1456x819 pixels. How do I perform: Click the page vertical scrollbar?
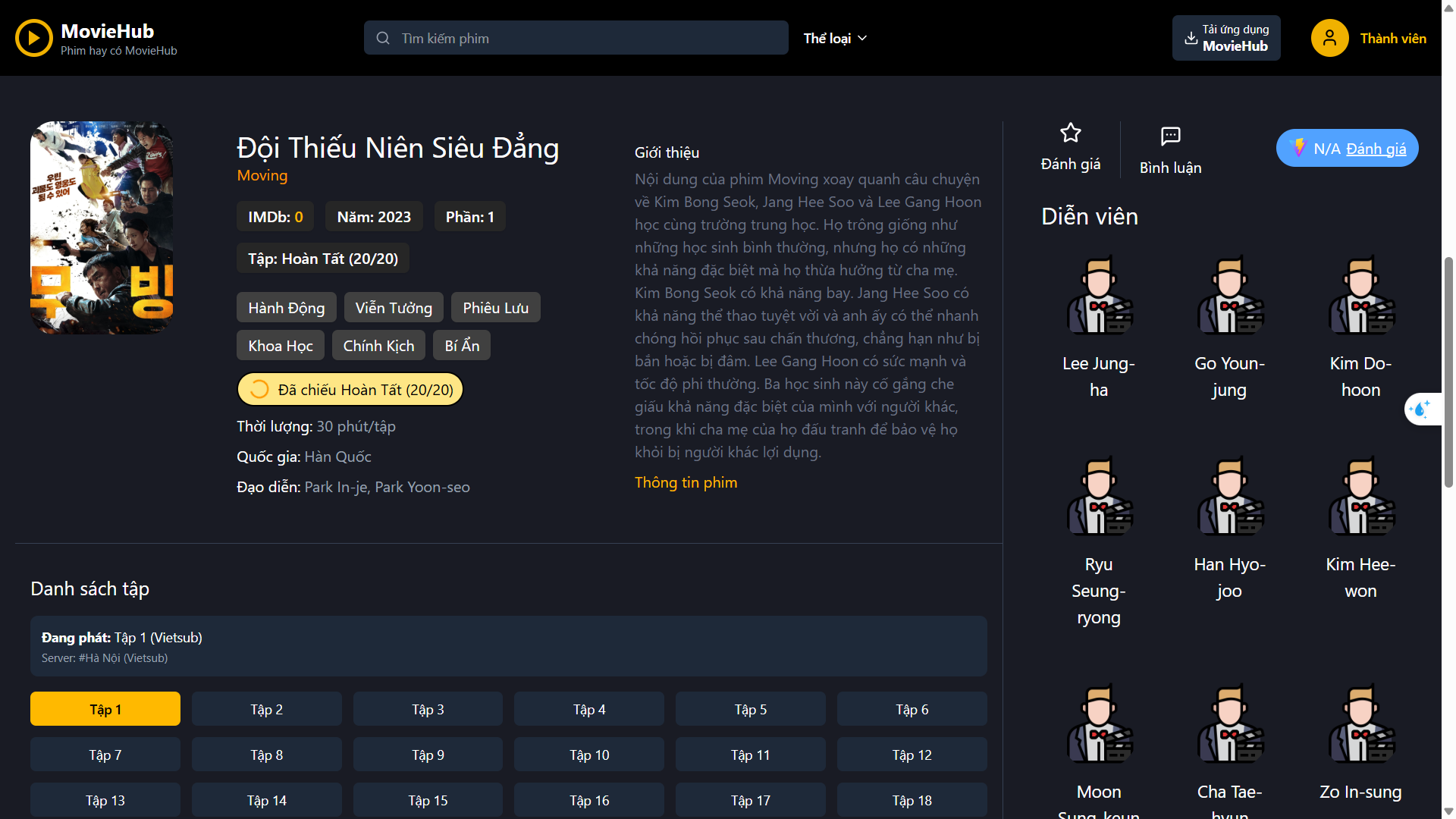point(1448,372)
